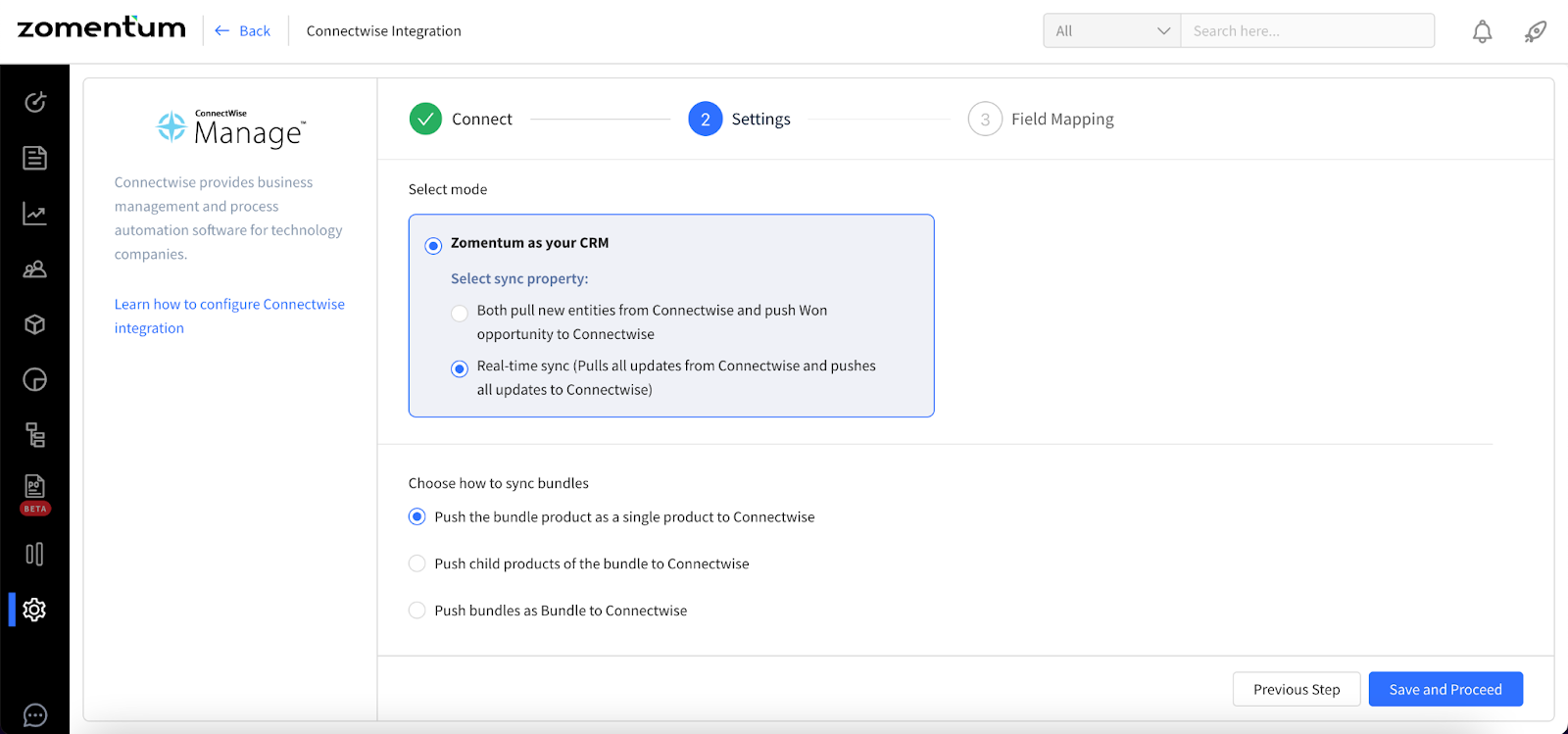This screenshot has width=1568, height=734.
Task: Go to Connect step label
Action: pos(482,119)
